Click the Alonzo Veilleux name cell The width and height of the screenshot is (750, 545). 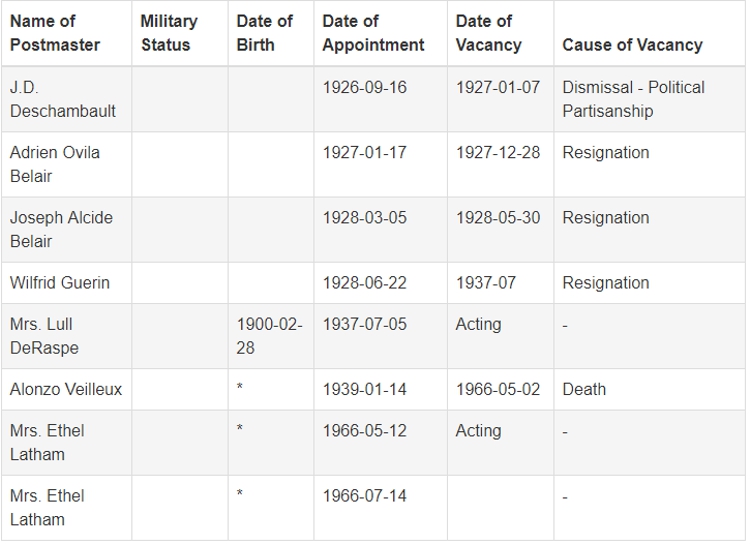point(66,389)
